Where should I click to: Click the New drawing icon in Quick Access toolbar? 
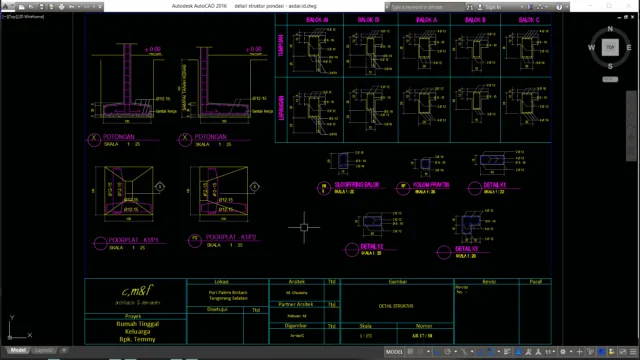(22, 7)
